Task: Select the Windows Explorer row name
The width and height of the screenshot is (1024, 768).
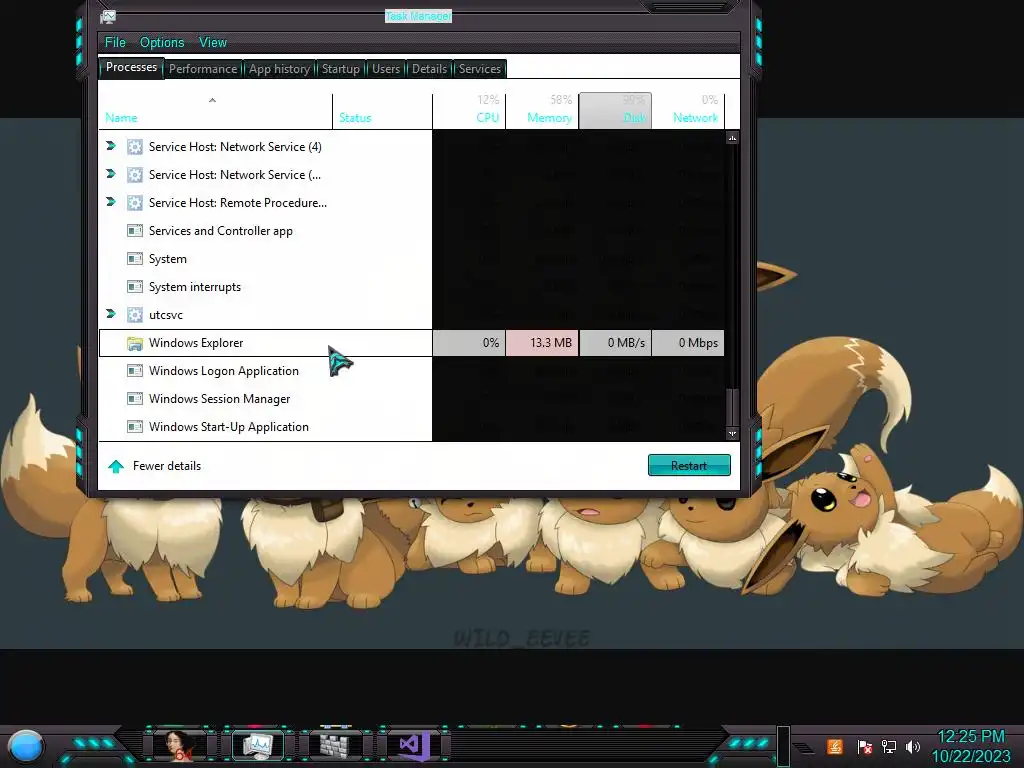Action: tap(196, 343)
